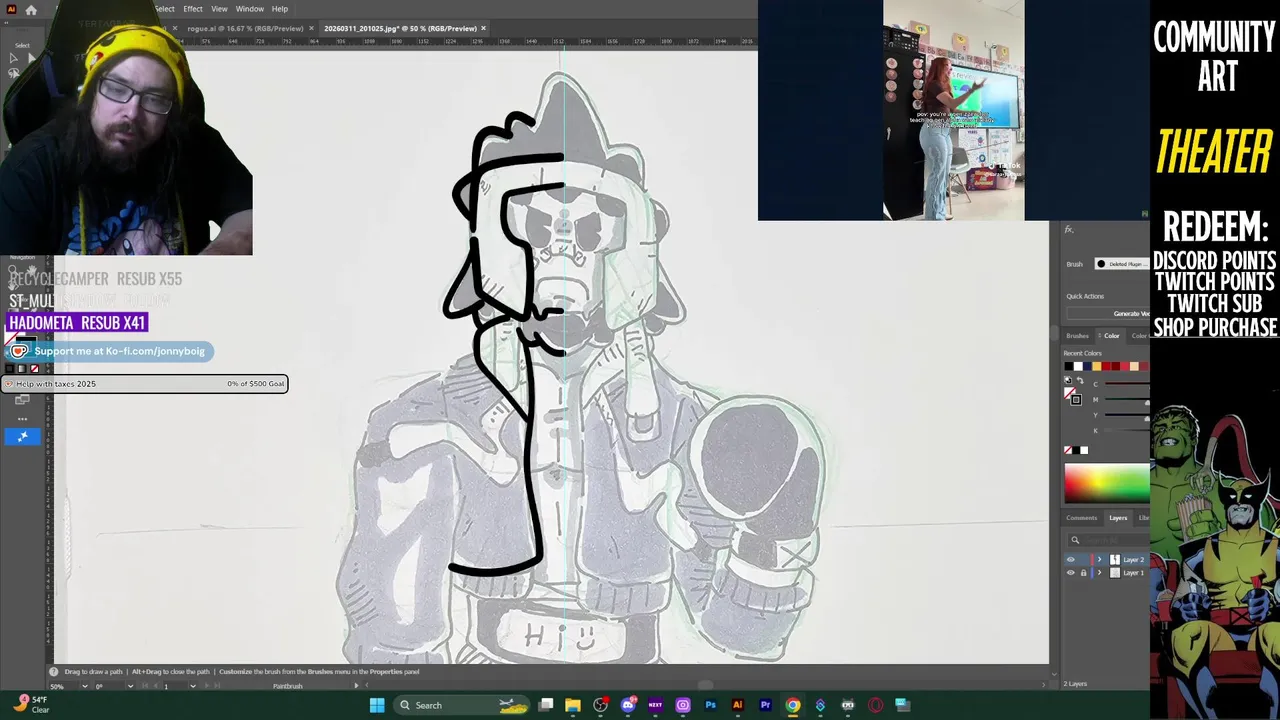The height and width of the screenshot is (720, 1280).
Task: Switch to the Brushes panel tab
Action: 1077,336
